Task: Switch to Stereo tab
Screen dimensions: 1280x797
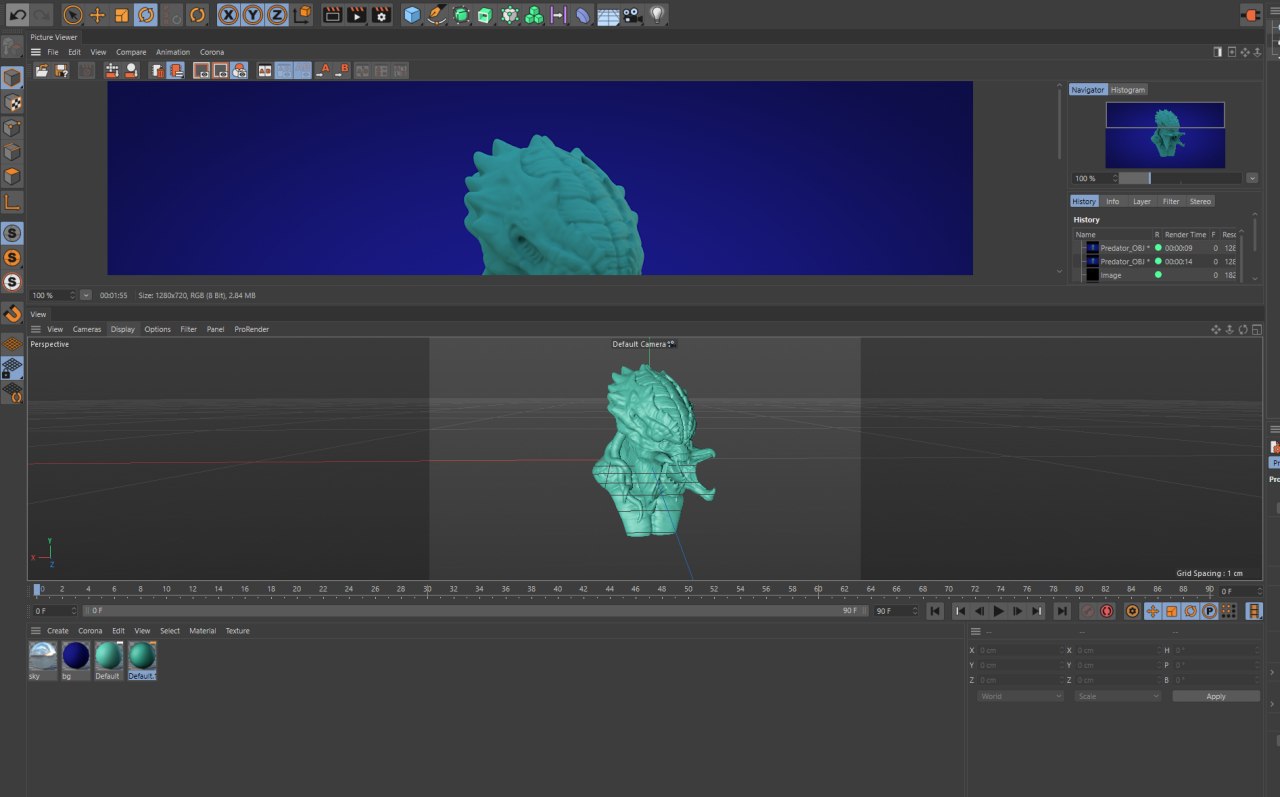Action: coord(1200,201)
